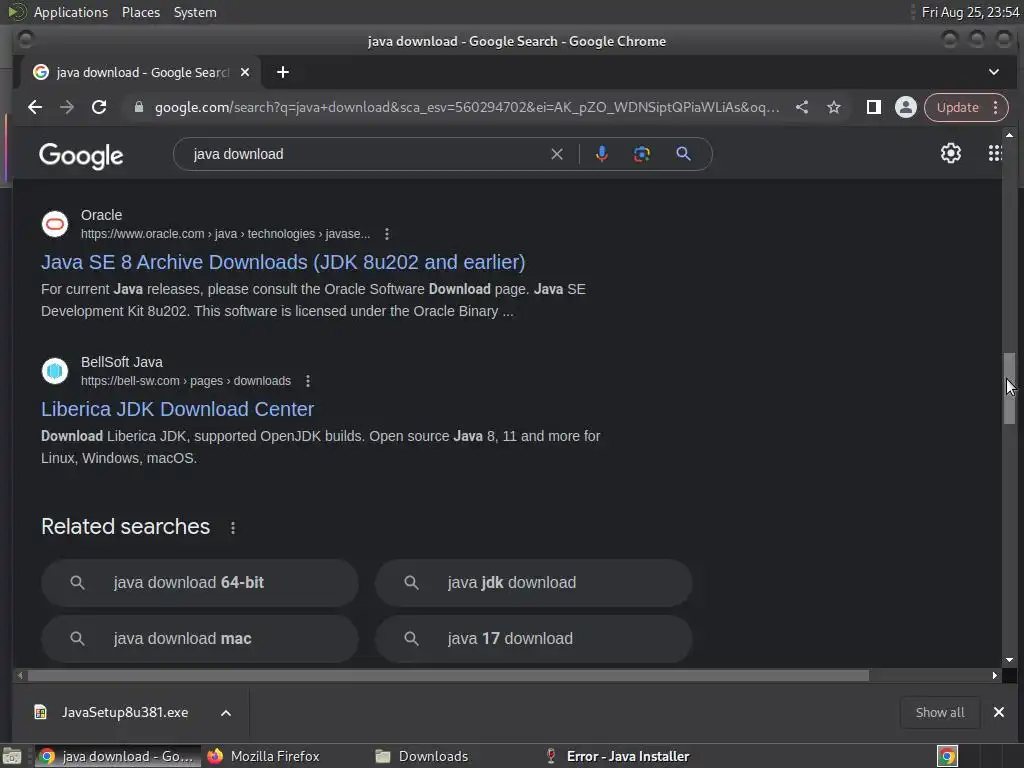Click the show desktop icon in taskbar

[11, 757]
